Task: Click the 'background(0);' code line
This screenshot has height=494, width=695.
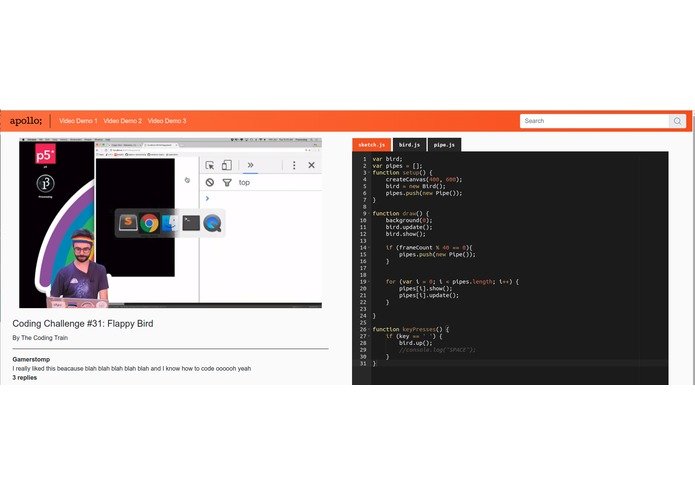Action: coord(409,220)
